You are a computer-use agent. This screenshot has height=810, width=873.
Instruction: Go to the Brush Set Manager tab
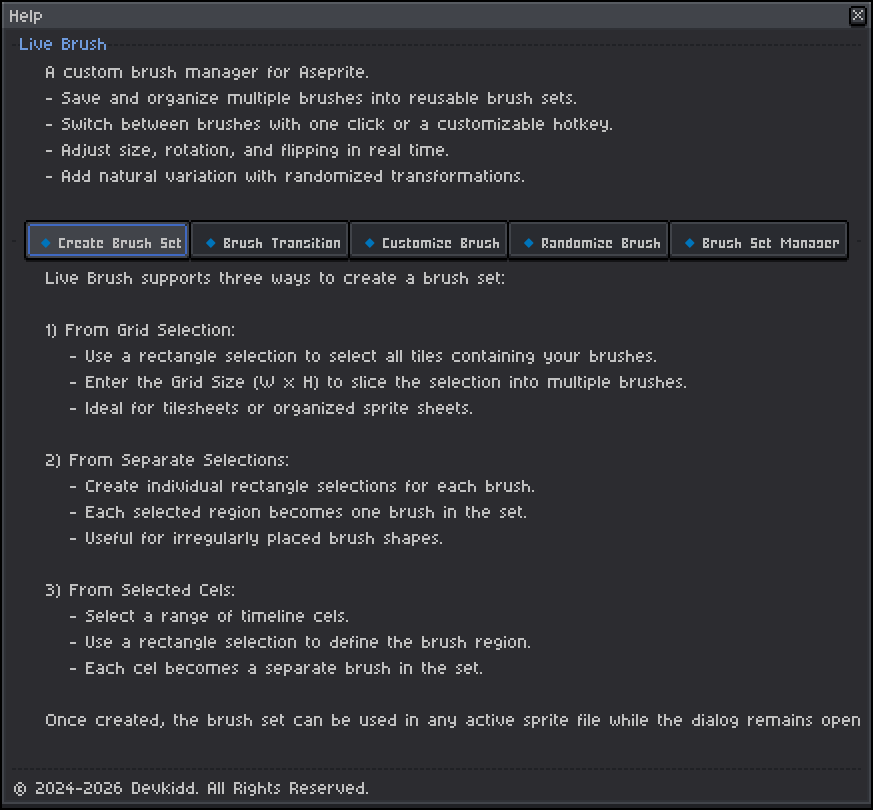(759, 241)
